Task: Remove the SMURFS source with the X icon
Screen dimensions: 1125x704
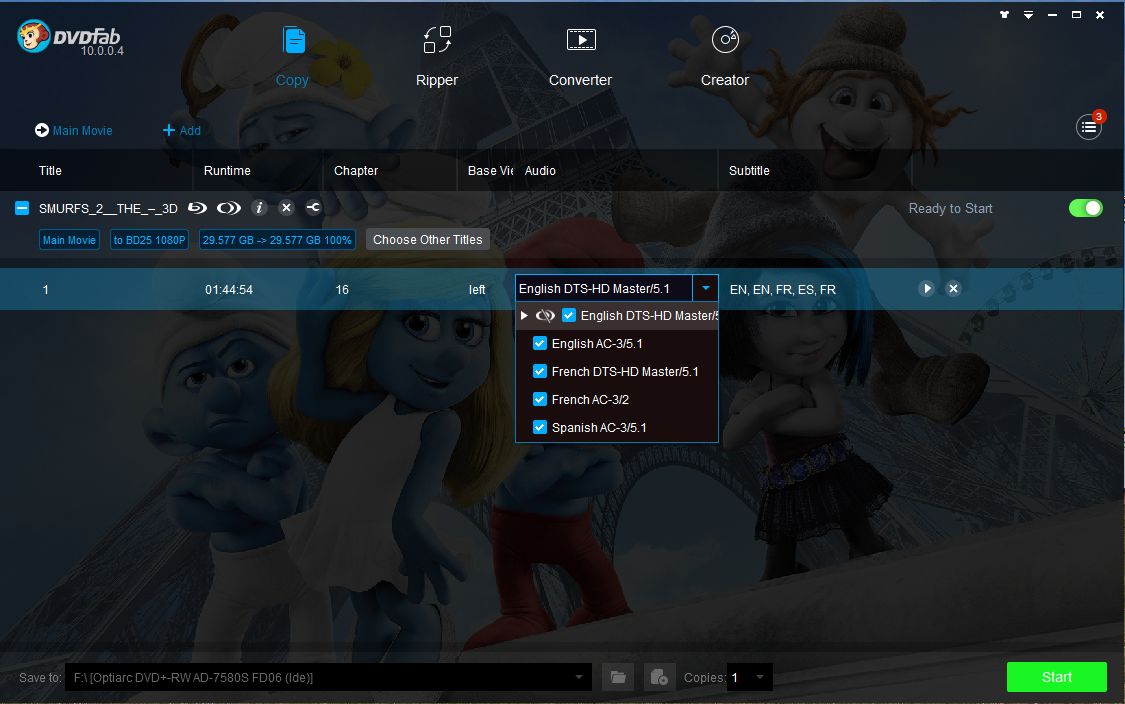Action: [x=286, y=208]
